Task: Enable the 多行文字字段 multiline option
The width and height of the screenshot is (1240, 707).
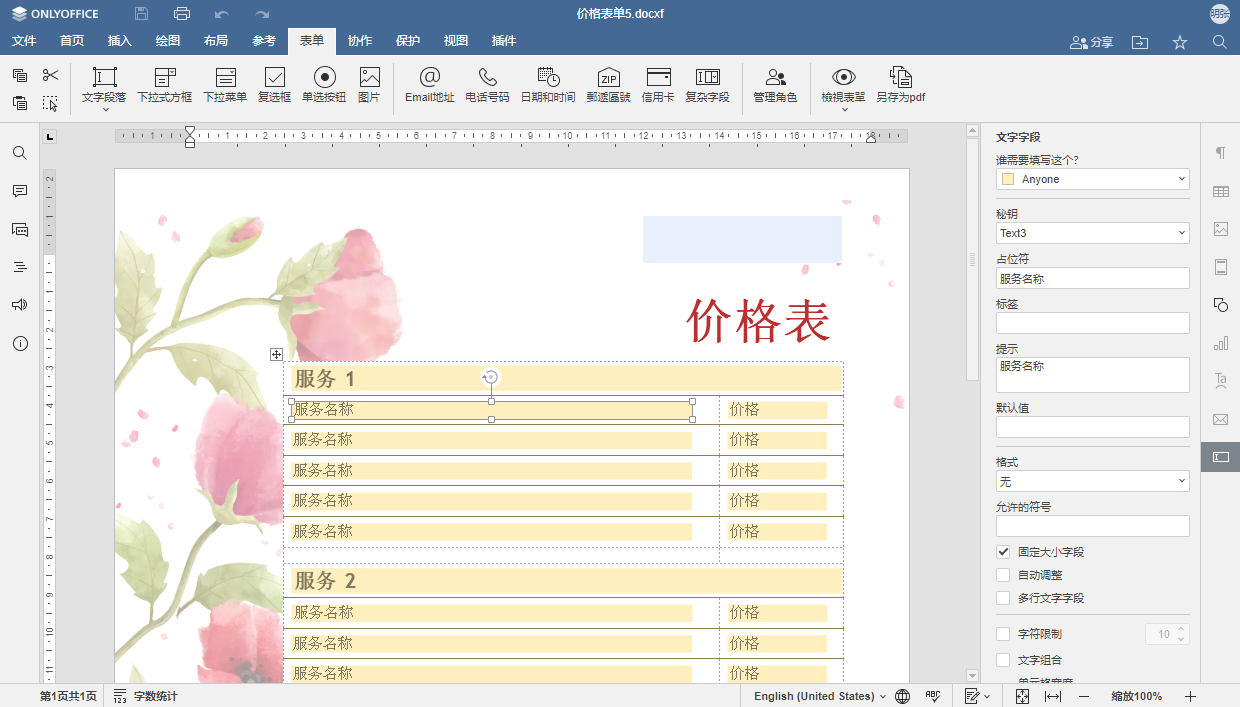Action: click(x=1003, y=598)
